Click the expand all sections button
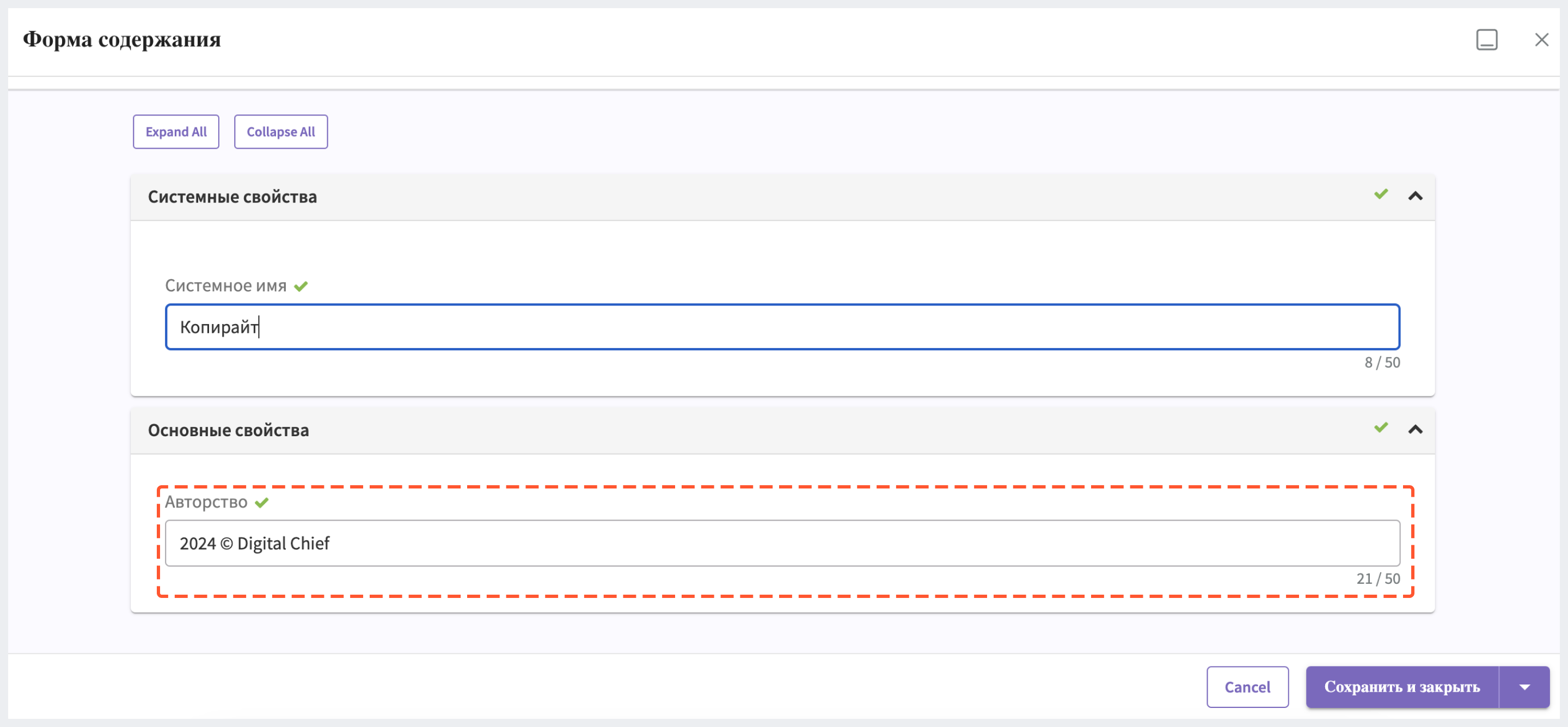1568x727 pixels. point(176,131)
